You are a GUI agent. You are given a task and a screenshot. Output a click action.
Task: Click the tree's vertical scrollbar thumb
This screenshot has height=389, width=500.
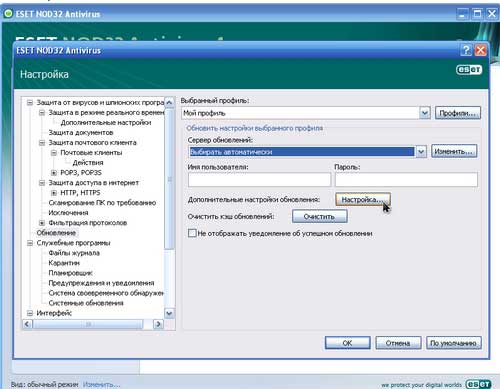click(x=169, y=179)
